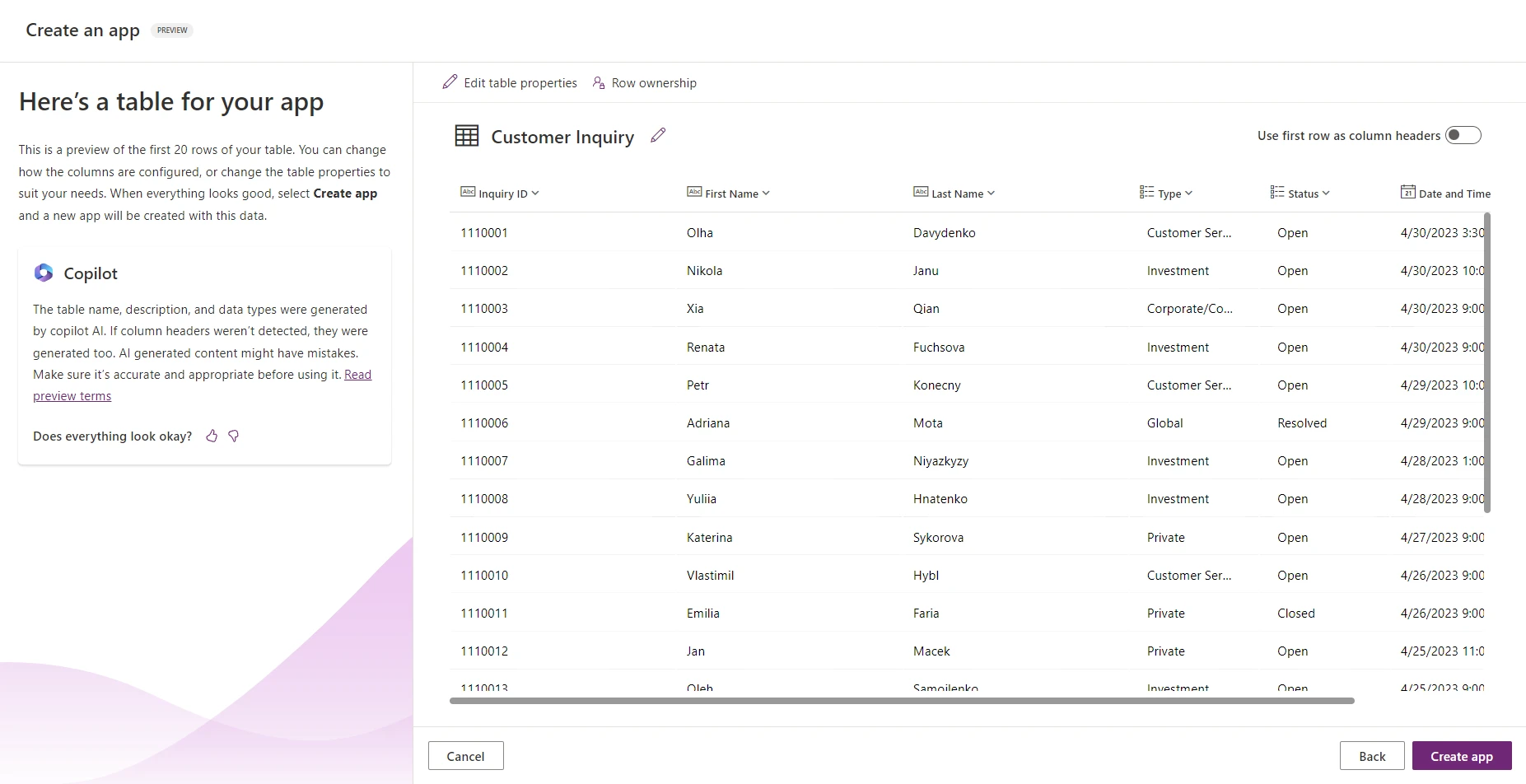Screen dimensions: 1526x784
Task: Click the Abc data type icon on First Name
Action: (x=694, y=192)
